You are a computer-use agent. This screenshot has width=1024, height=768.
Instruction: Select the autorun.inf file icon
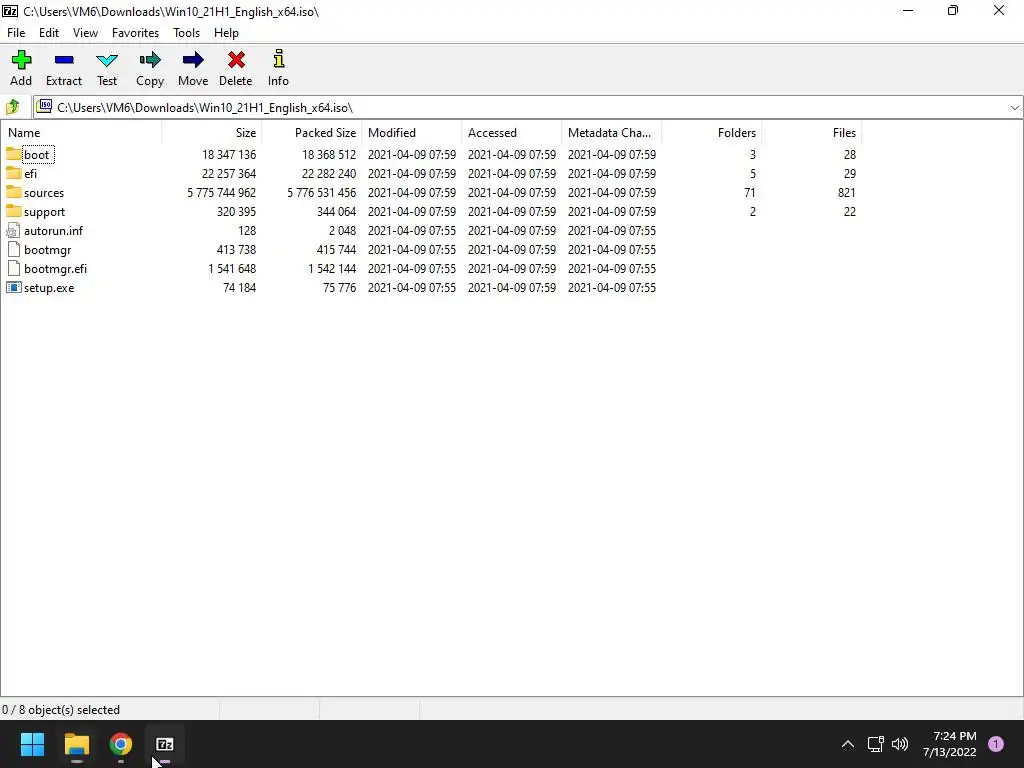tap(13, 230)
